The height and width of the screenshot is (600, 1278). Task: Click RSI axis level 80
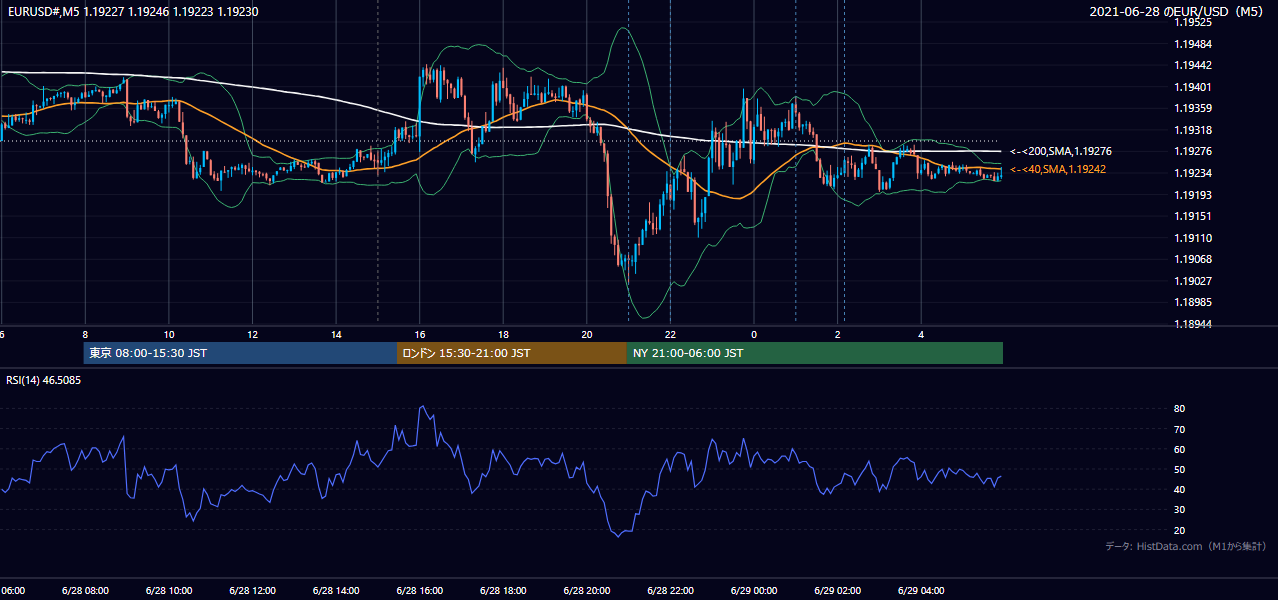[1180, 409]
